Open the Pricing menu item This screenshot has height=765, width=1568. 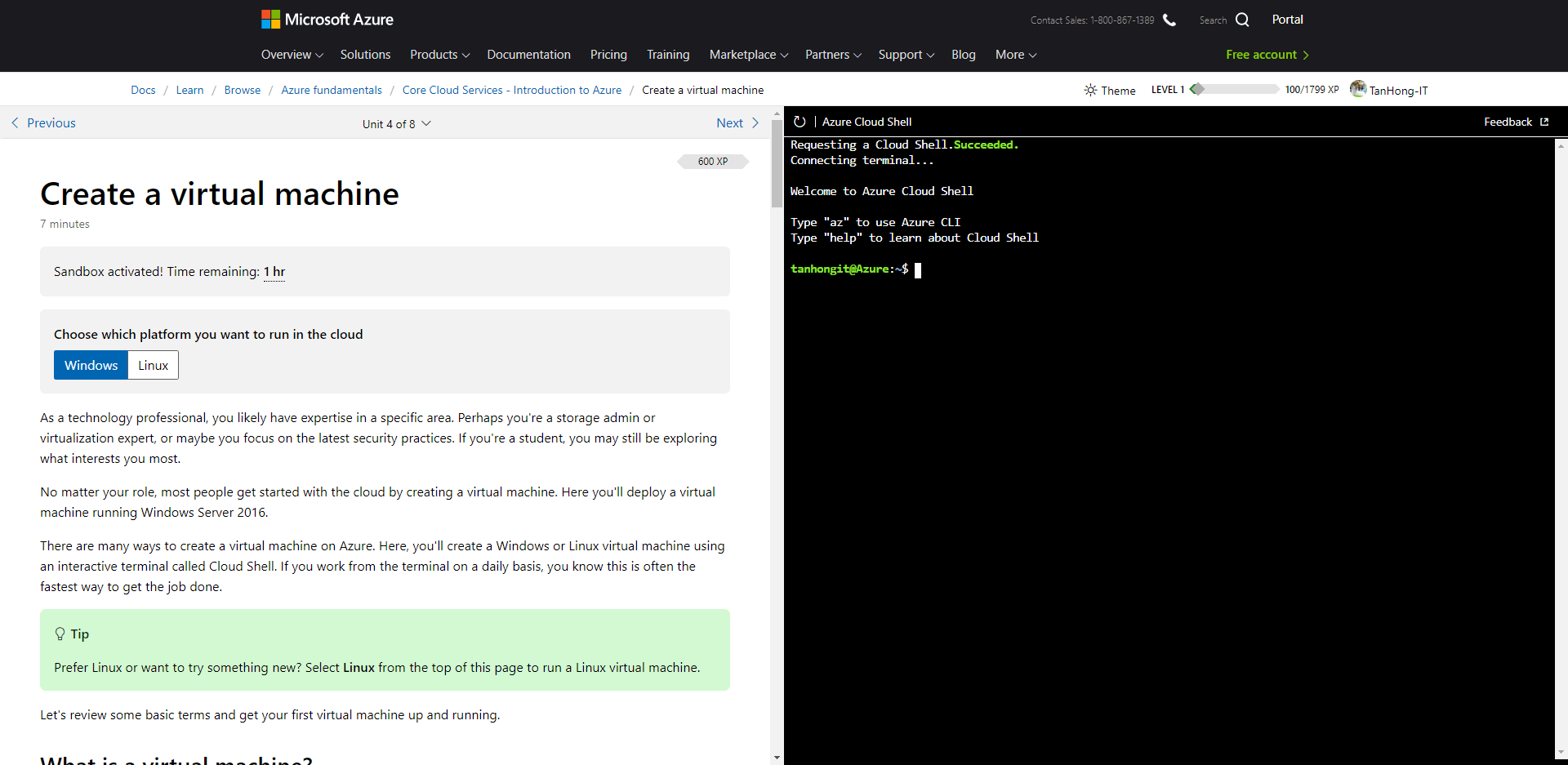point(608,55)
